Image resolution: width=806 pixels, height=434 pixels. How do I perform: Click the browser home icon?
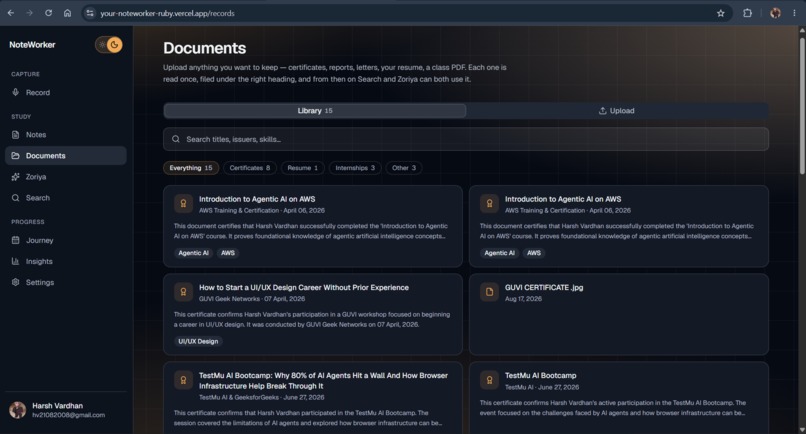pyautogui.click(x=67, y=13)
